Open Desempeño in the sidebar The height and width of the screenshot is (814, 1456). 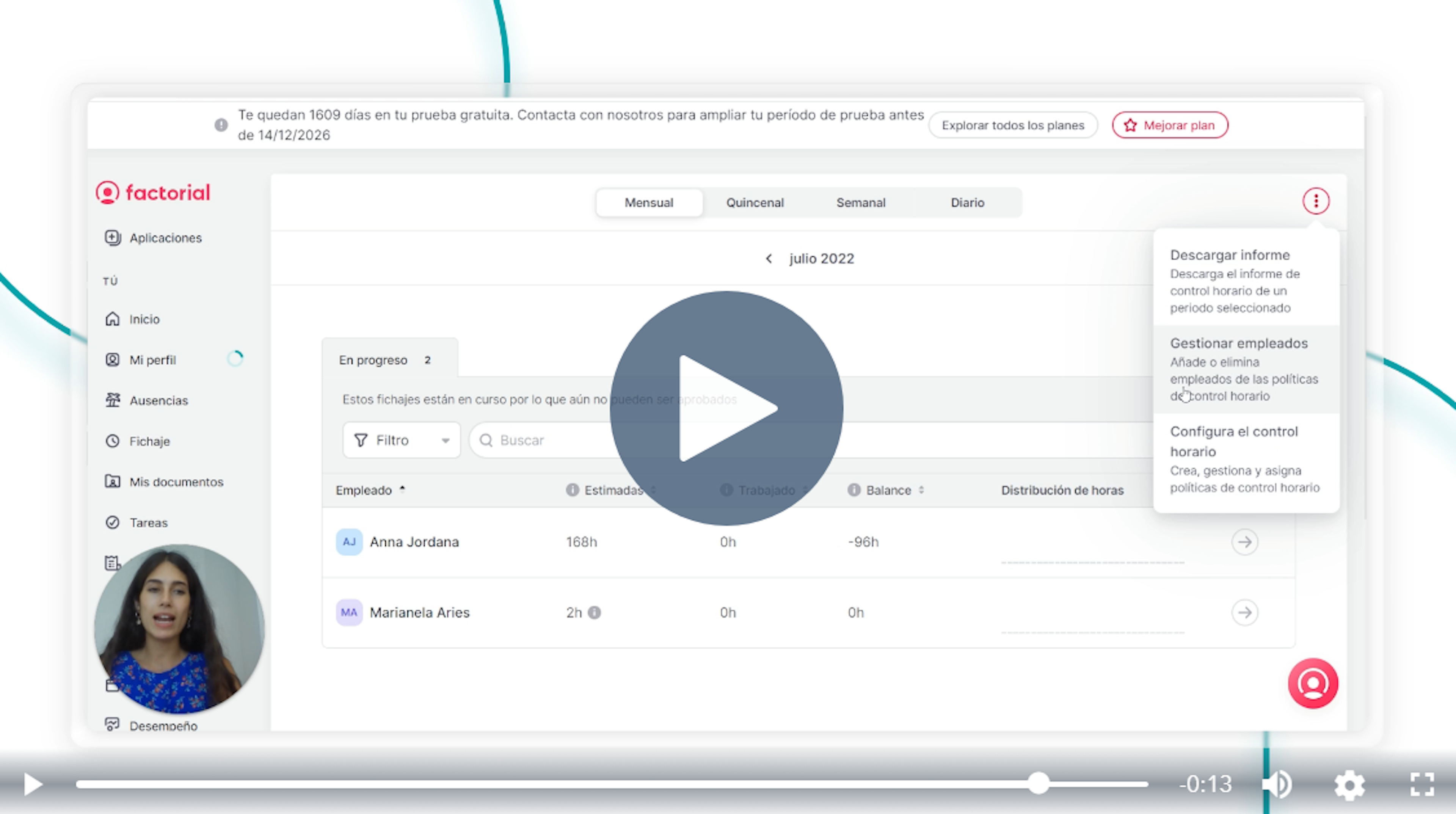coord(152,725)
